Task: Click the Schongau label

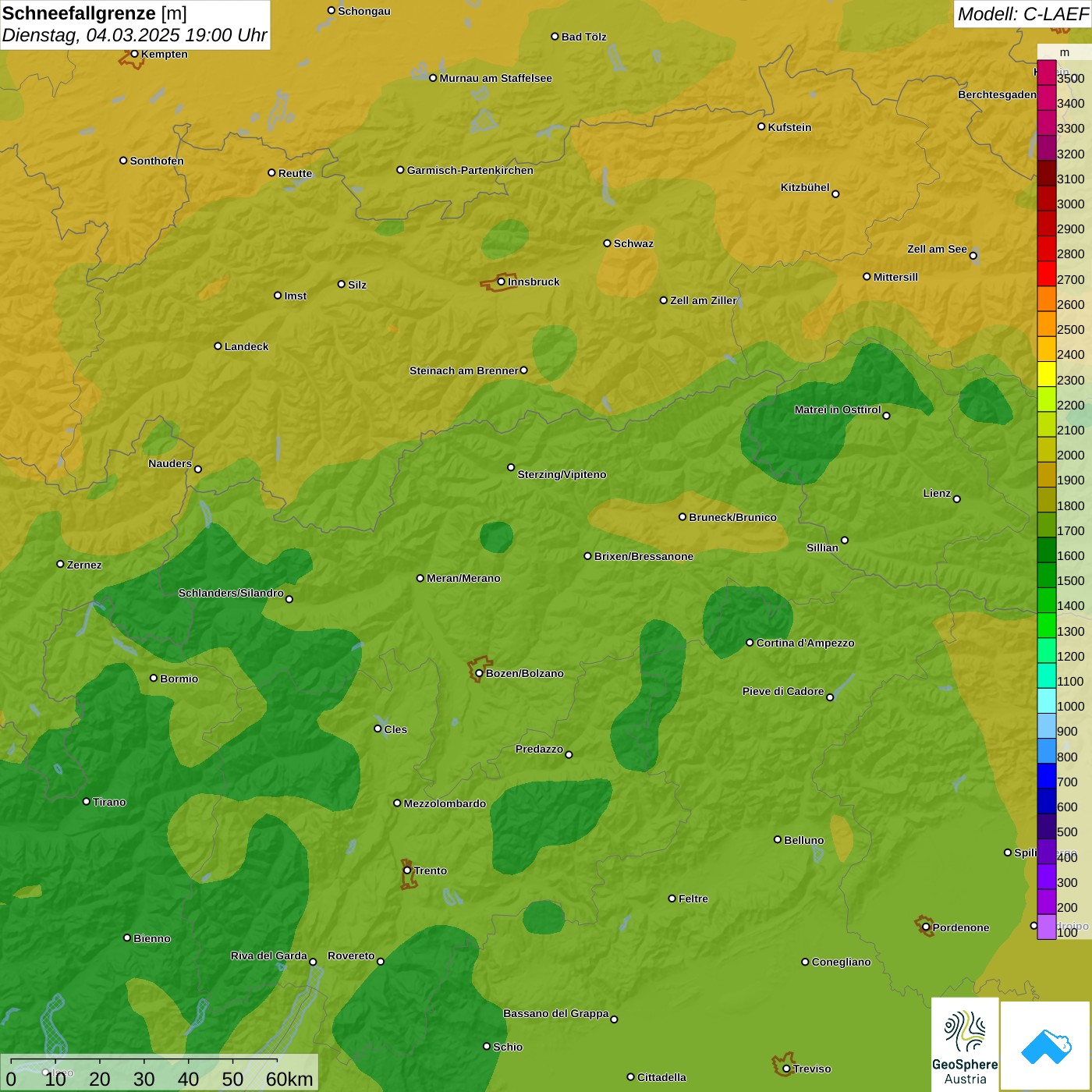Action: point(364,11)
